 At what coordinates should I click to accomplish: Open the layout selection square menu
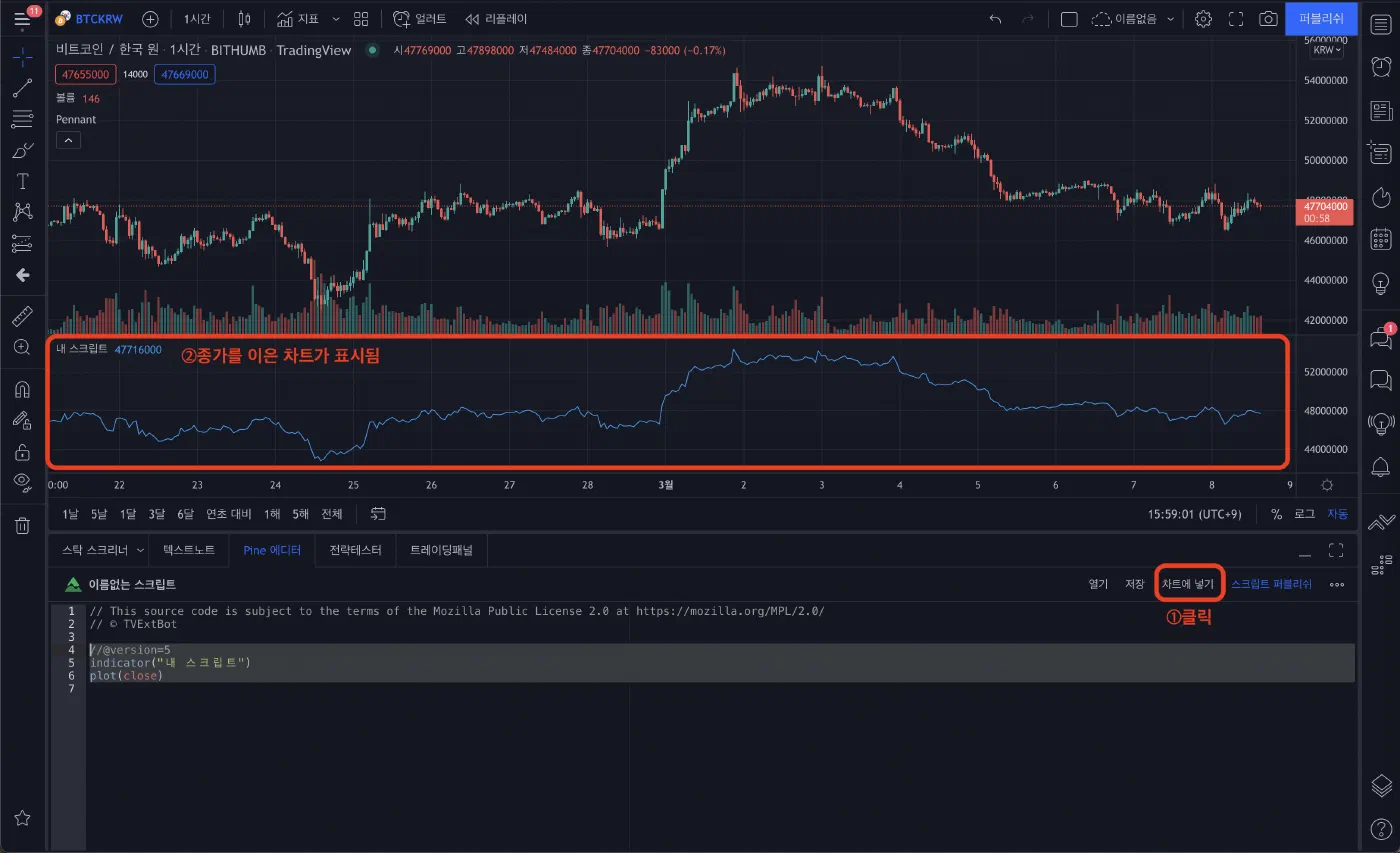tap(1069, 19)
